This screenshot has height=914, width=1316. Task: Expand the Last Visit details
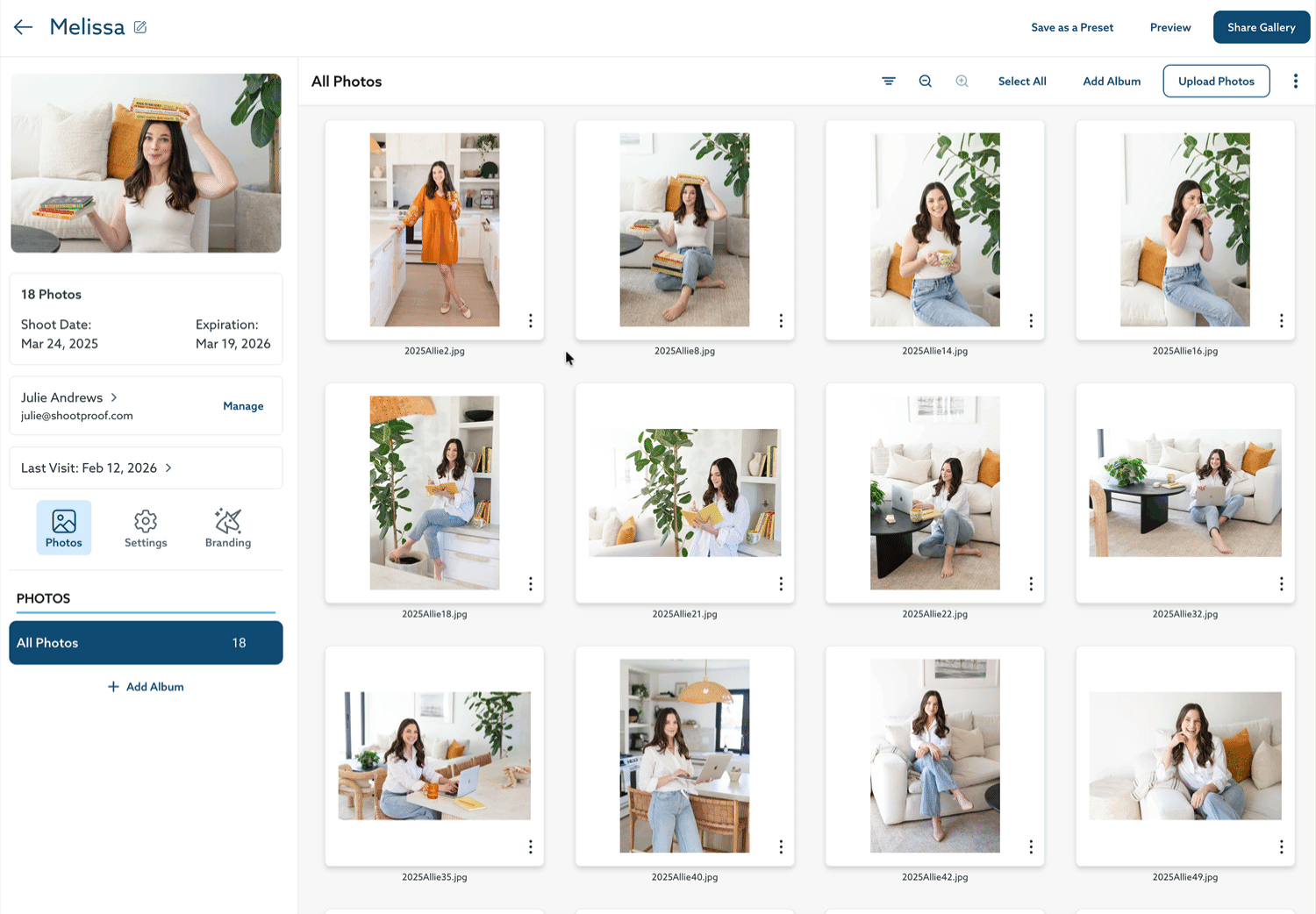(x=168, y=468)
